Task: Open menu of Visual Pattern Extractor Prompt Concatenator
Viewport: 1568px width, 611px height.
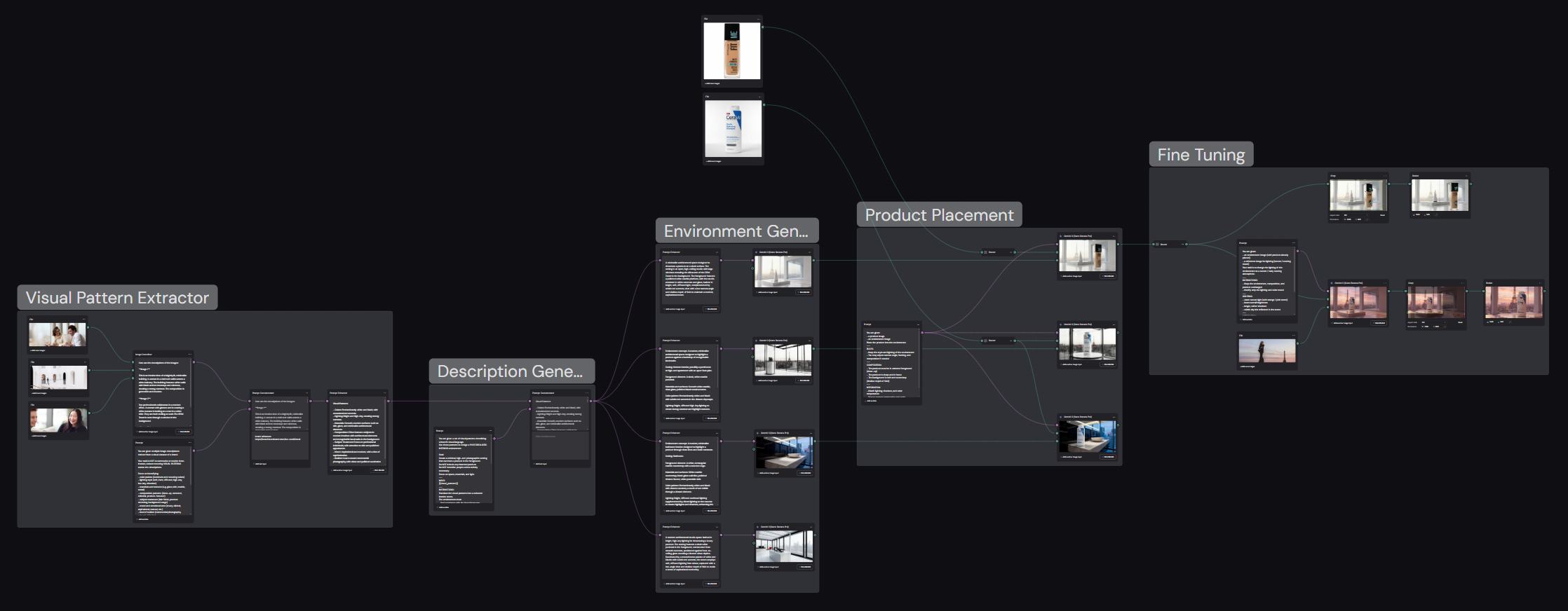Action: 306,393
